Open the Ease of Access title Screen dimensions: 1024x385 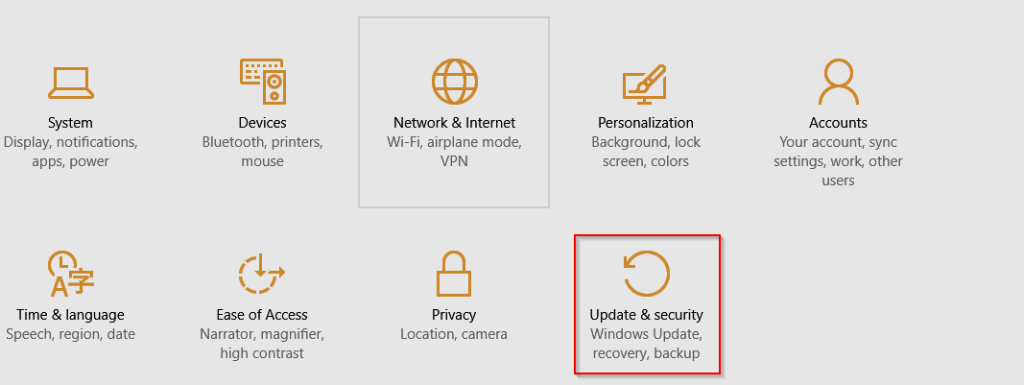pyautogui.click(x=262, y=315)
